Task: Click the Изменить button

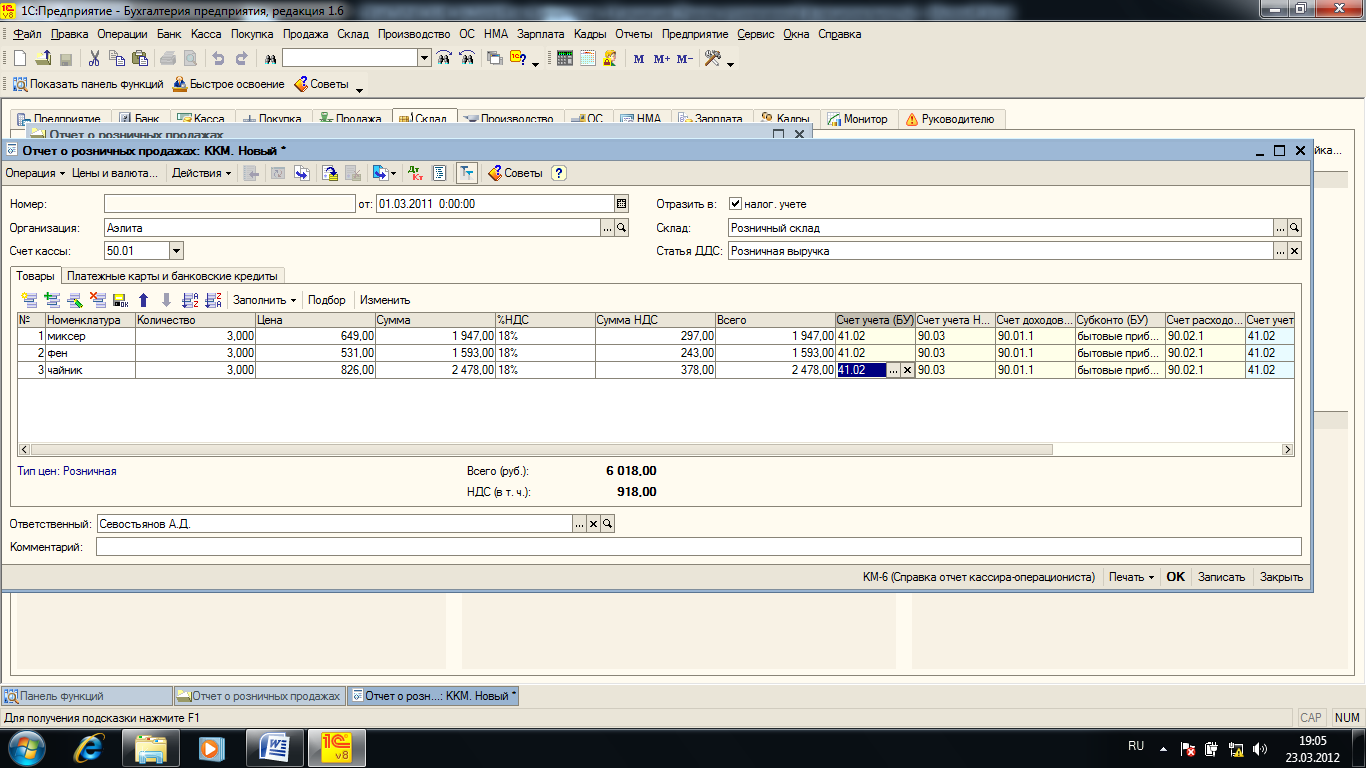Action: [385, 300]
